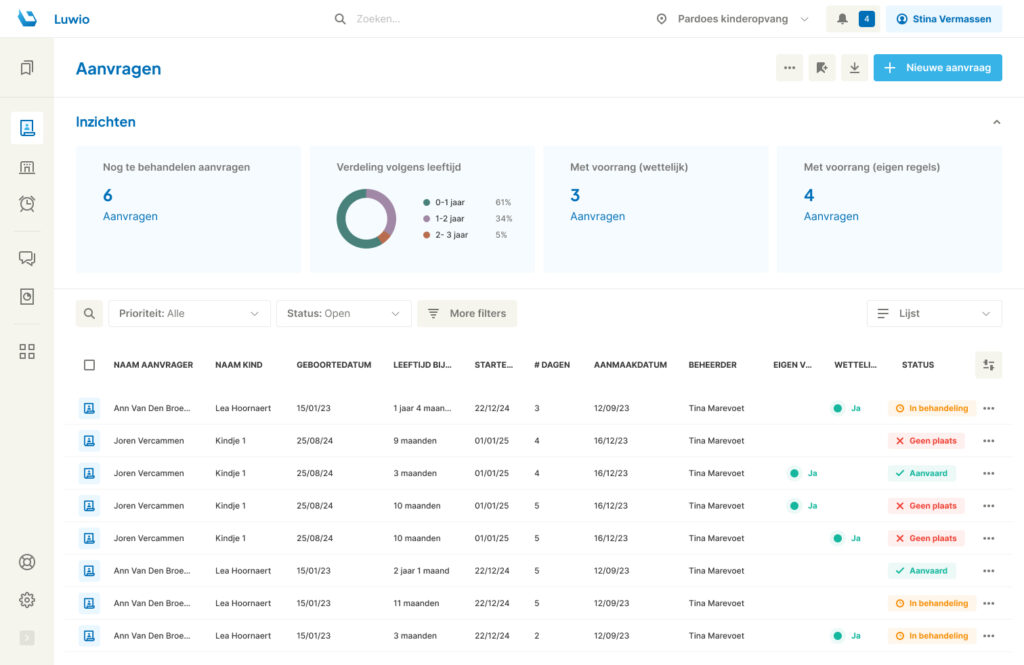
Task: Open the Prioriteit: Alle dropdown
Action: [189, 314]
